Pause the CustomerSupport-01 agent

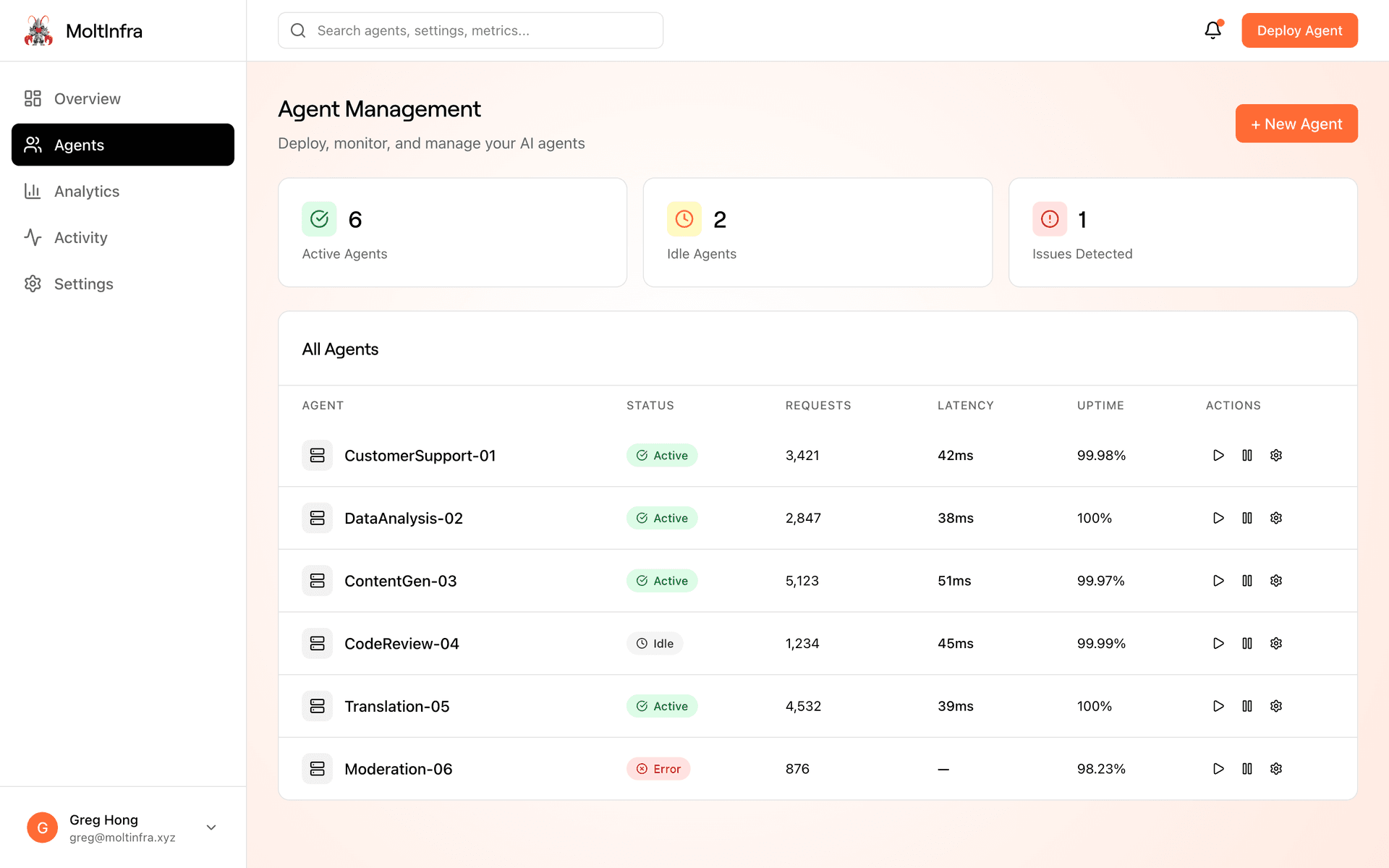1247,455
